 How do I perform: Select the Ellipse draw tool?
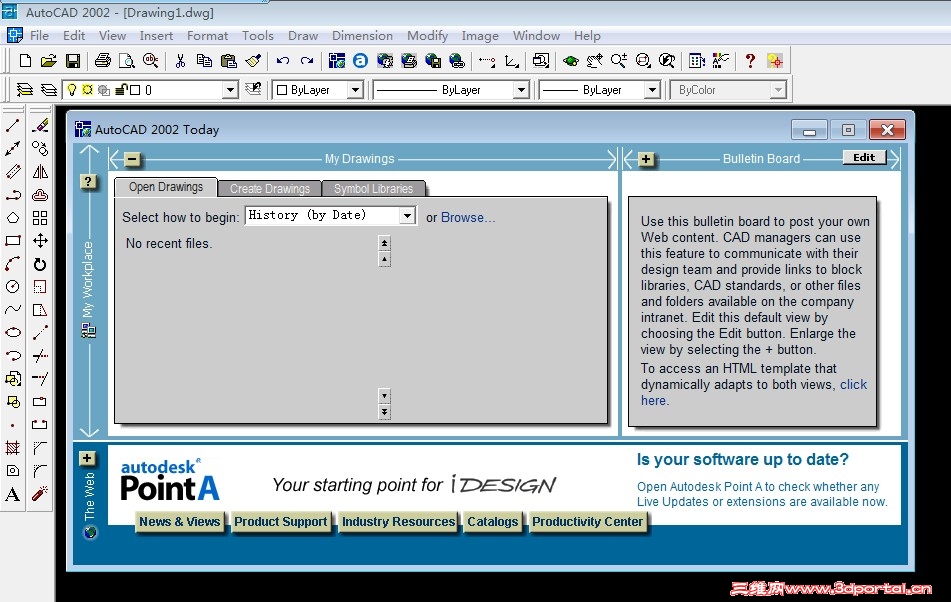13,333
